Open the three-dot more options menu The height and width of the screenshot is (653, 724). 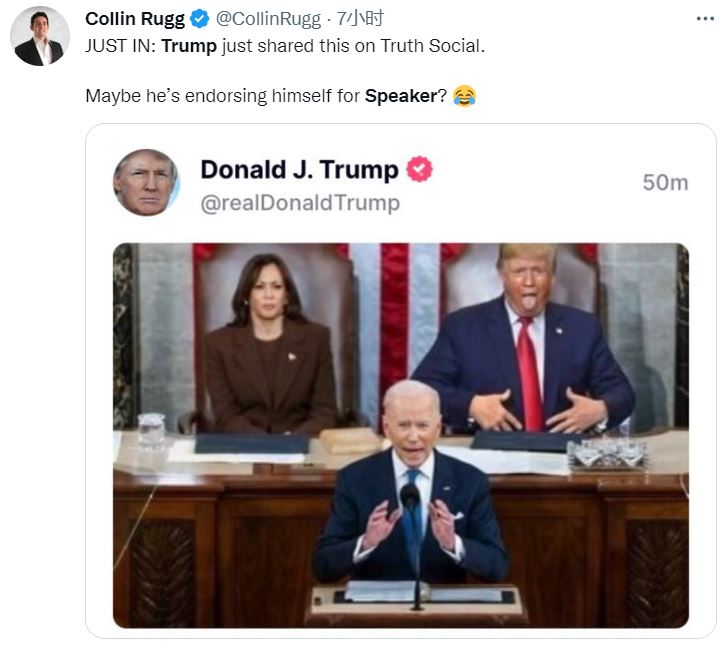(x=704, y=19)
